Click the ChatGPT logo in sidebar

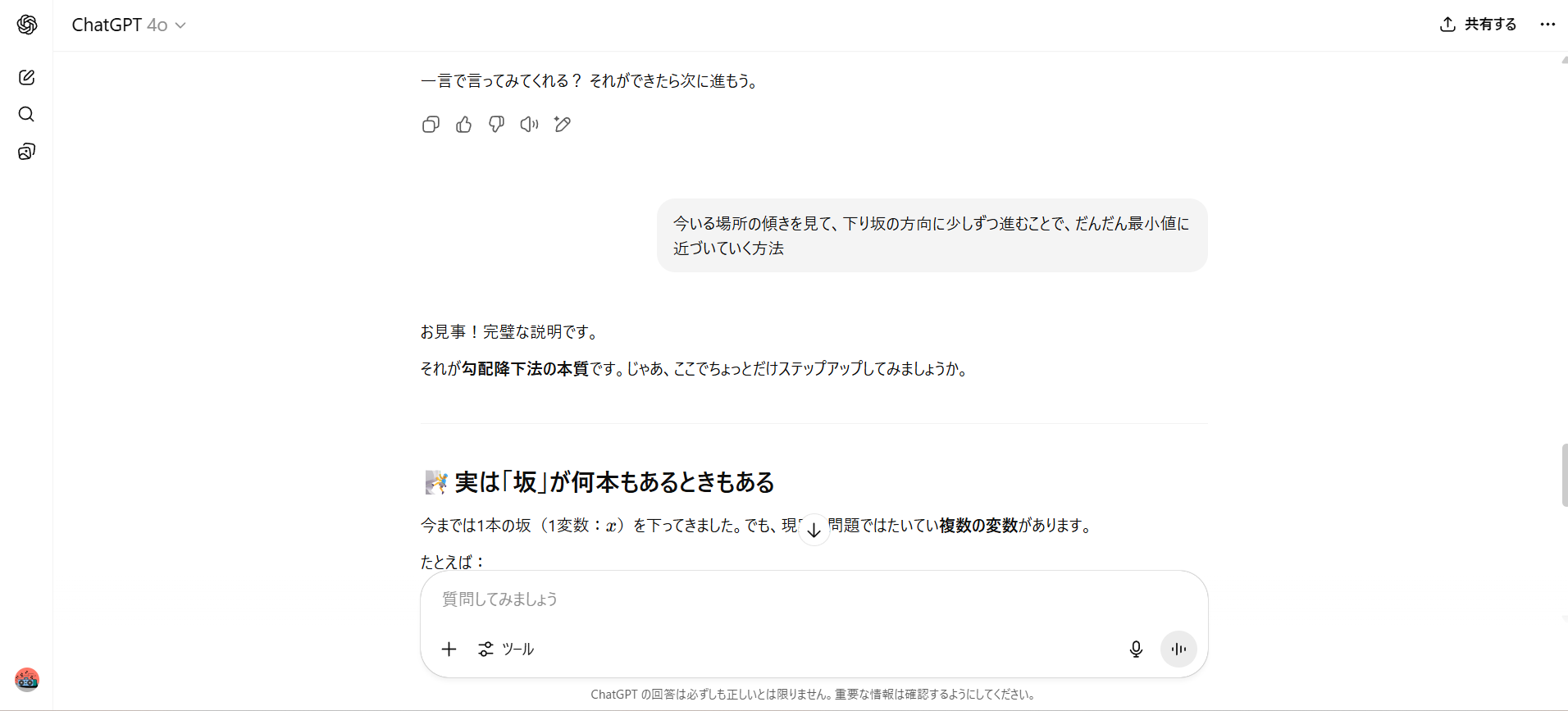pos(27,25)
